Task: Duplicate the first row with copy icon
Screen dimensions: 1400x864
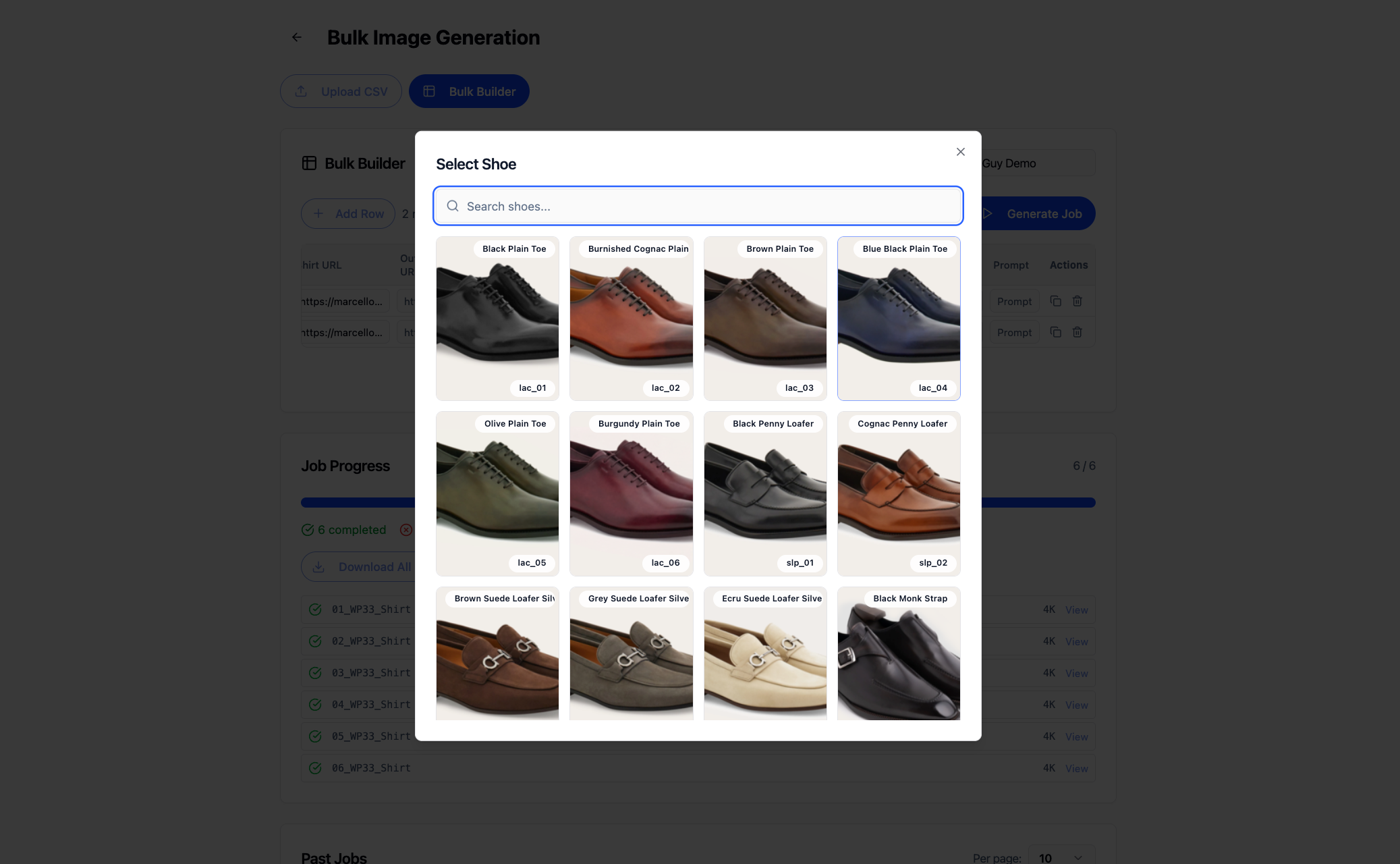Action: click(1056, 301)
